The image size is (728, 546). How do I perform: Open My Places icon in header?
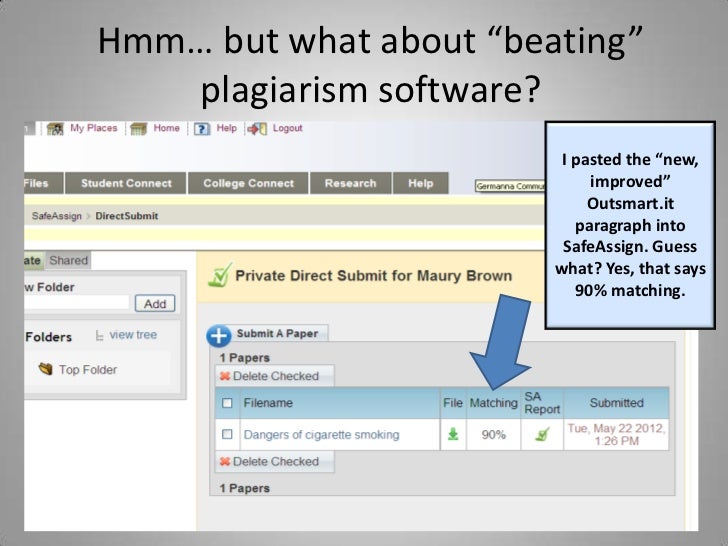(x=55, y=129)
